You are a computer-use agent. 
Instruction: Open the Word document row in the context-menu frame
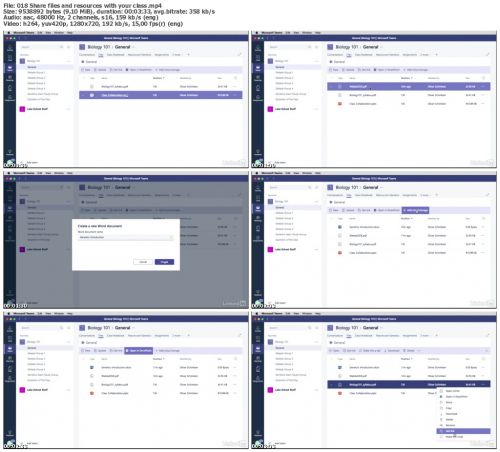[x=409, y=367]
